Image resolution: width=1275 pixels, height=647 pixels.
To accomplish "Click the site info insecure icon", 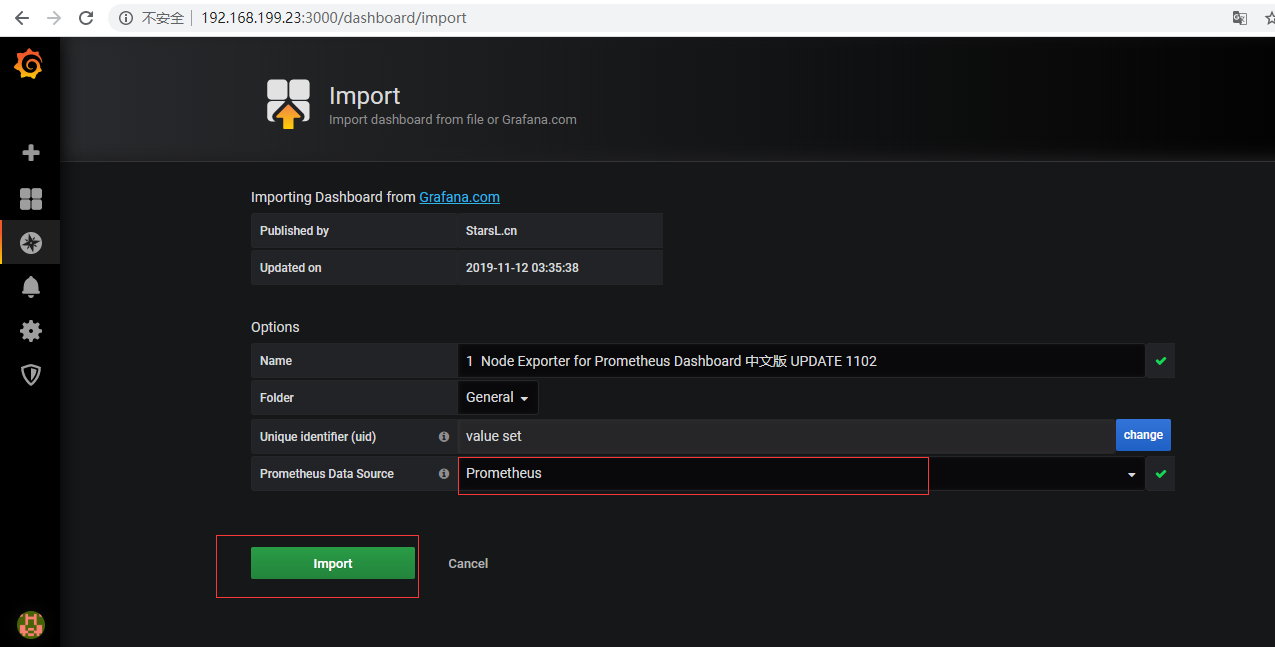I will 126,18.
